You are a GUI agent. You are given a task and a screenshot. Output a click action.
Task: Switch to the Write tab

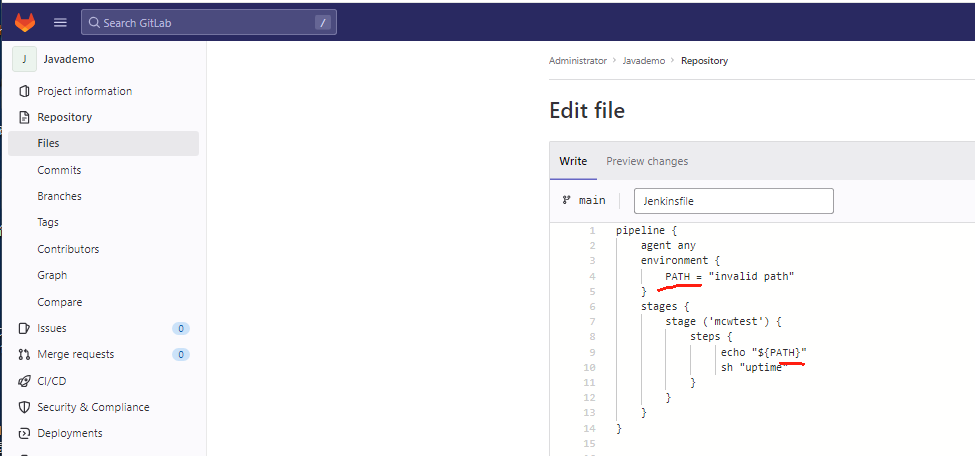click(x=573, y=161)
